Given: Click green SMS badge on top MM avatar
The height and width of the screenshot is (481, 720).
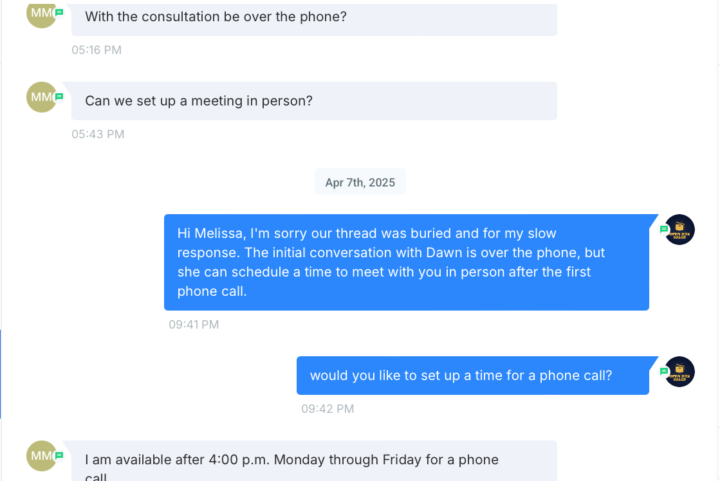Looking at the screenshot, I should (x=59, y=12).
